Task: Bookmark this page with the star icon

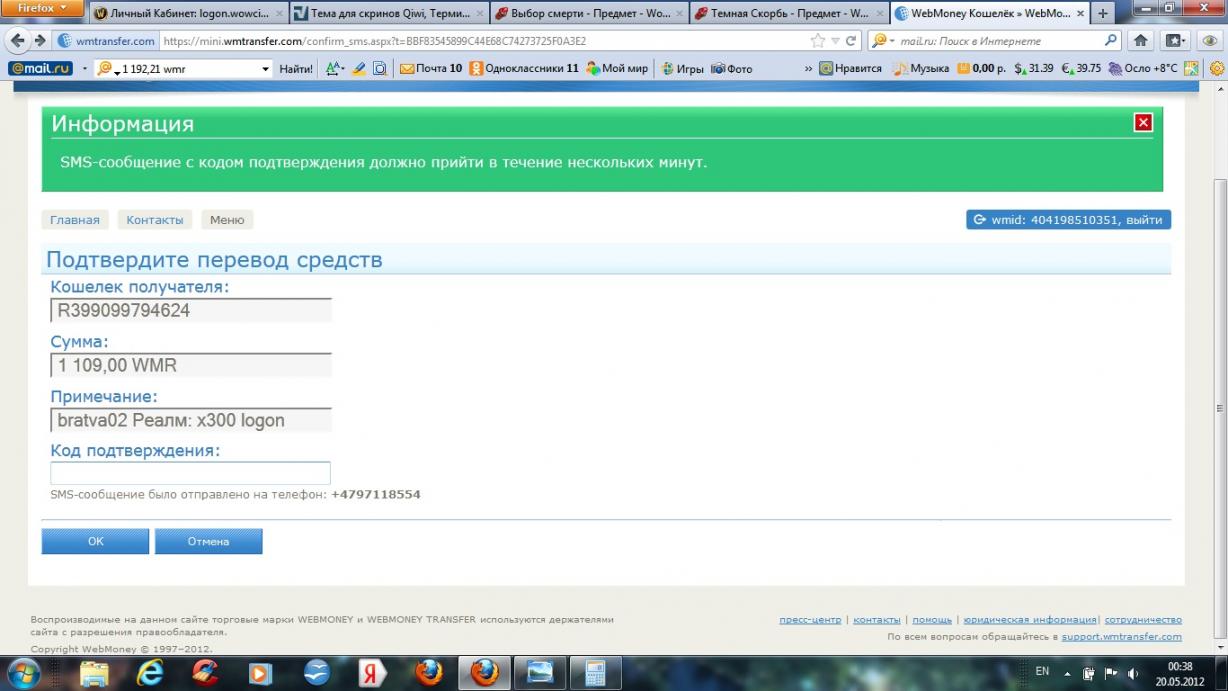Action: point(818,41)
